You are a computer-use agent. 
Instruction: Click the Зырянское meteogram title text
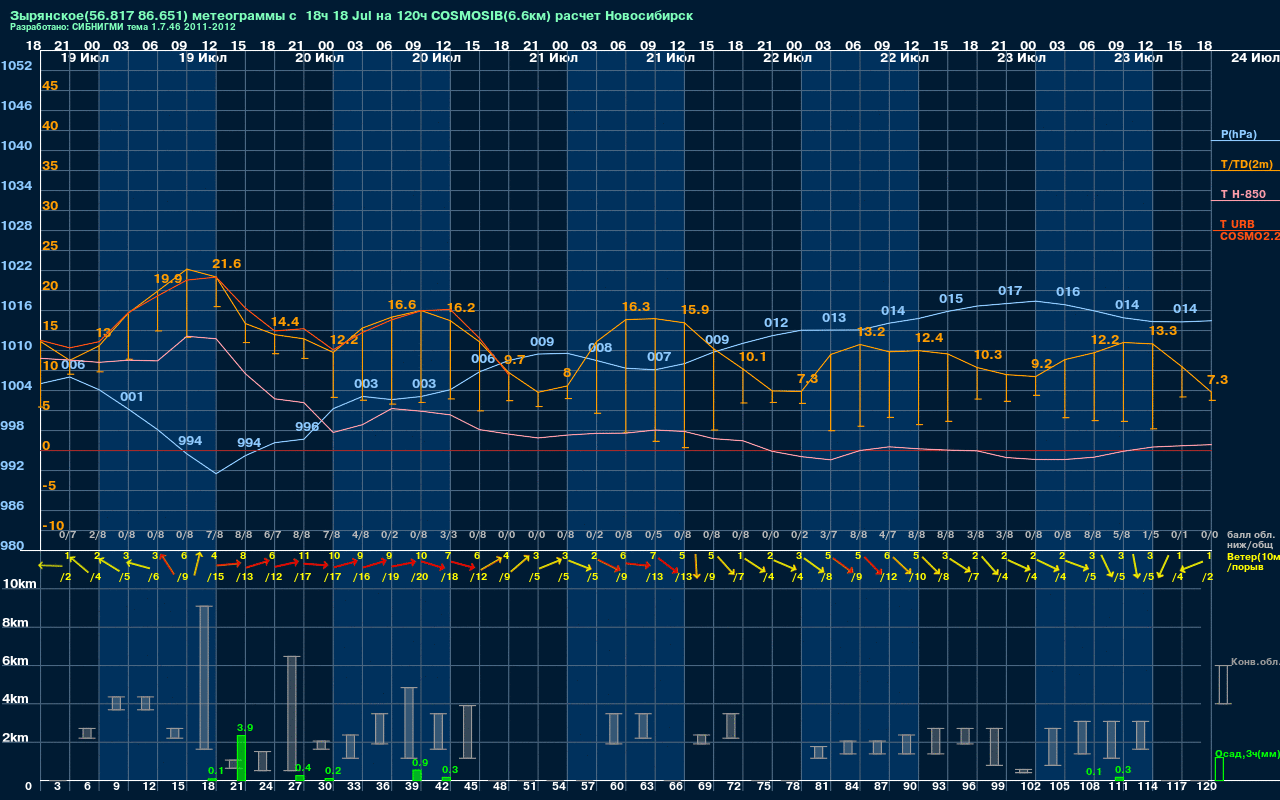(351, 16)
